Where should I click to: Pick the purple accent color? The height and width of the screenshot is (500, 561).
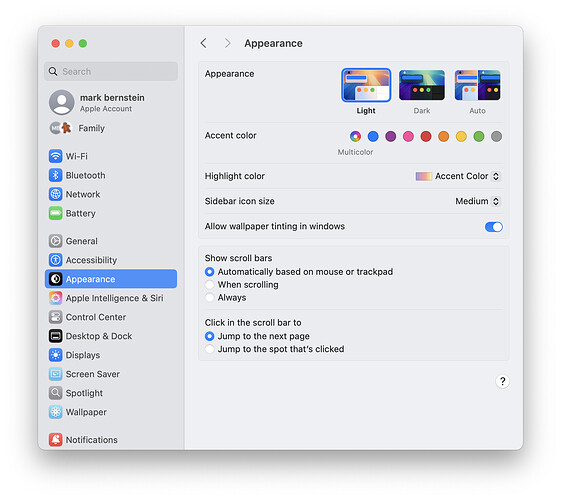coord(391,136)
